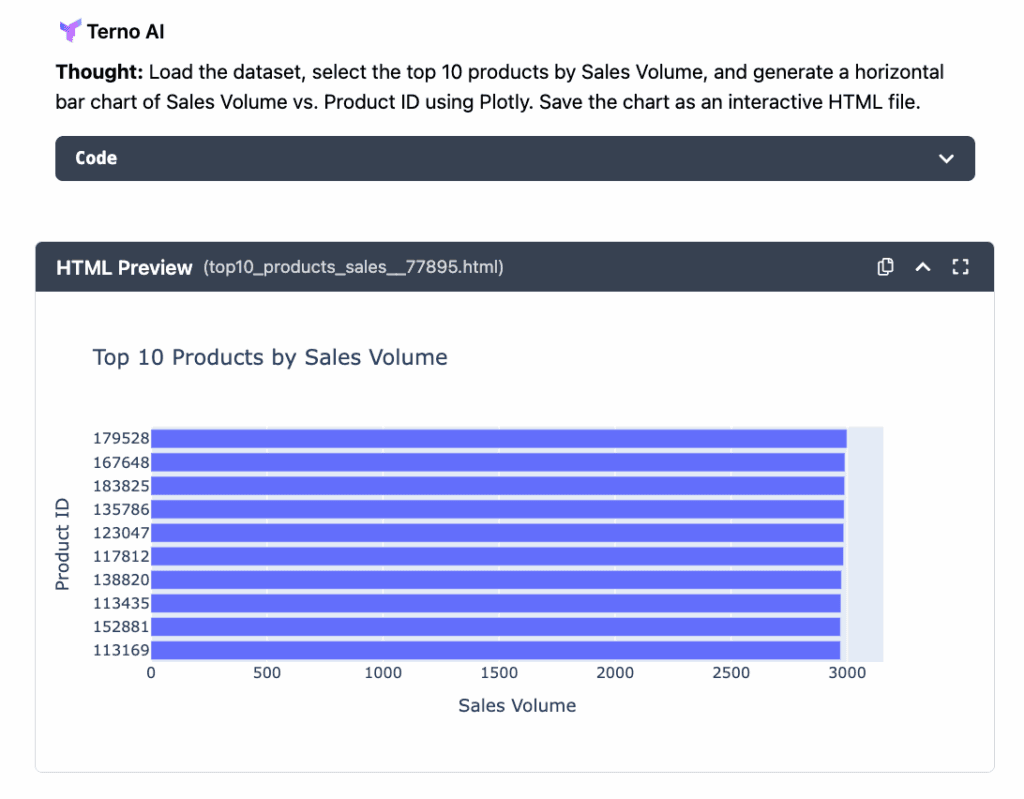Click the Code button
This screenshot has height=799, width=1024.
click(95, 158)
